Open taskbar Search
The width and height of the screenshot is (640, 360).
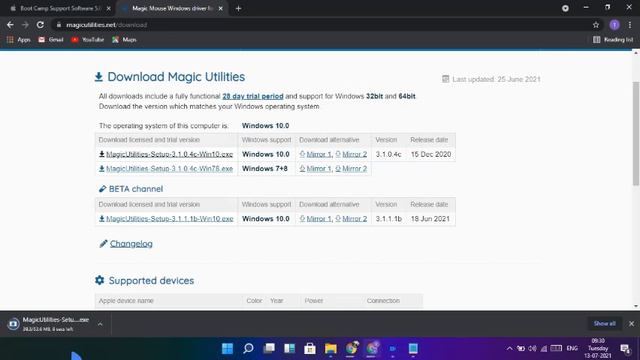(248, 349)
